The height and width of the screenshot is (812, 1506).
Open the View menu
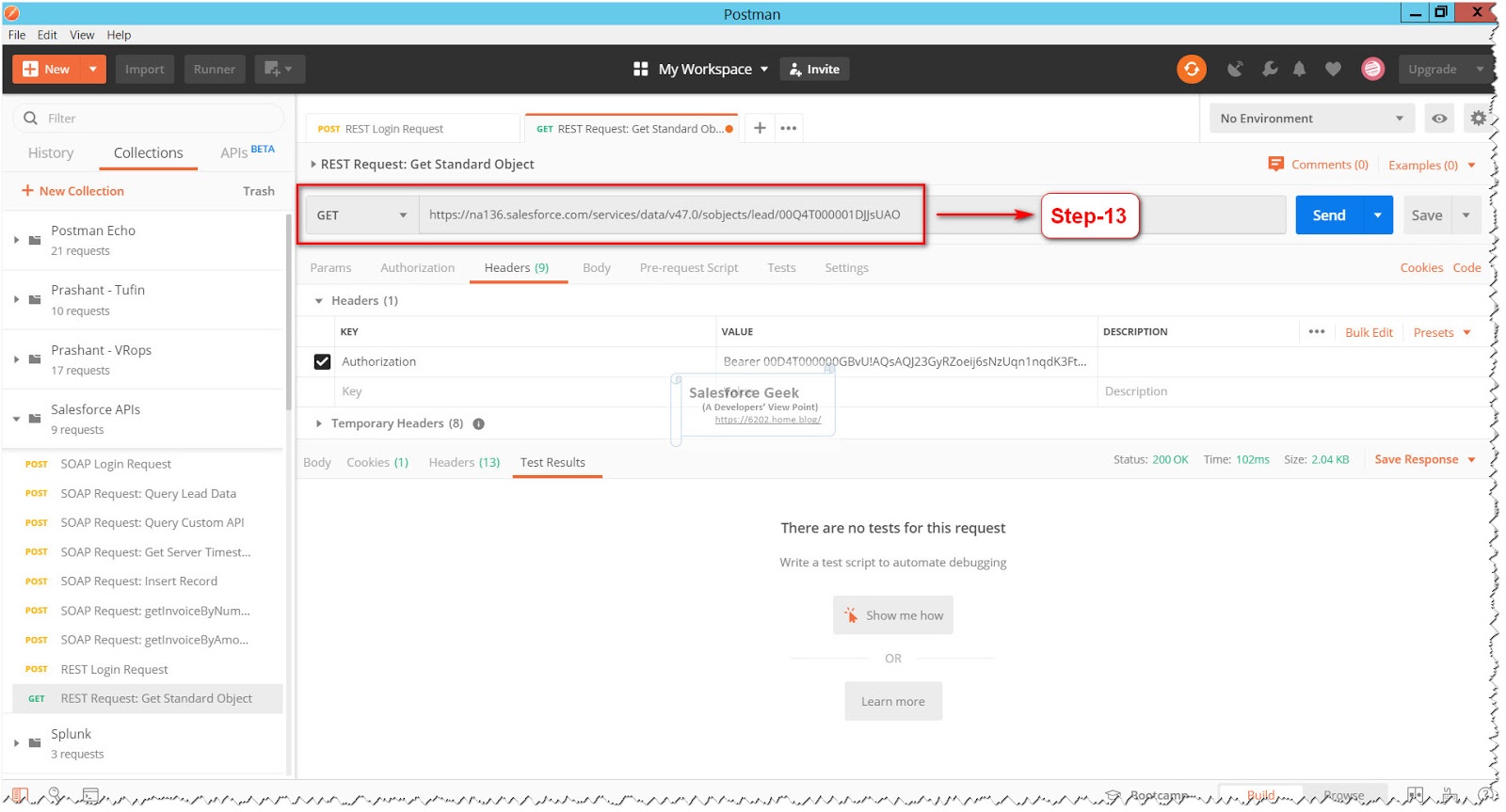click(x=82, y=35)
